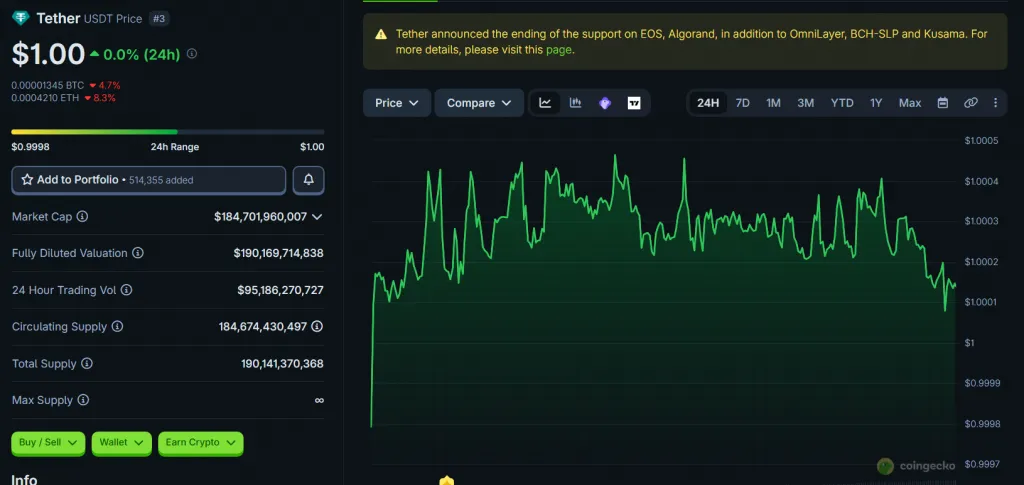Open chart more options menu
1024x485 pixels.
[x=995, y=102]
